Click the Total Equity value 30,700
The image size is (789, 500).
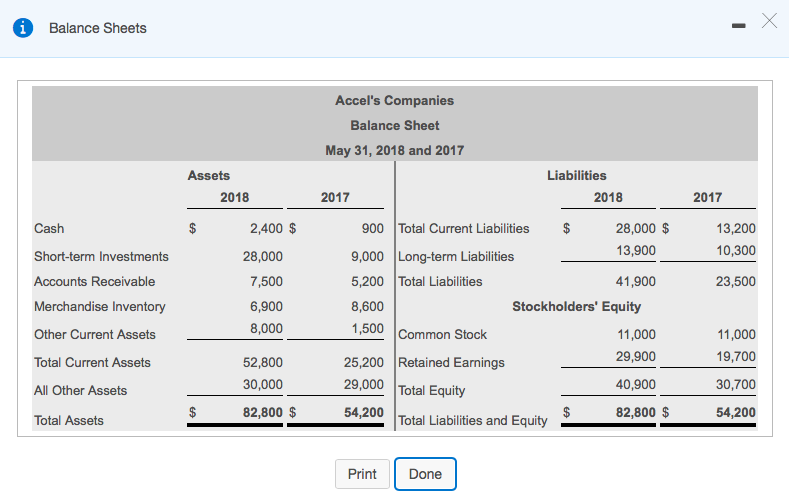click(736, 385)
